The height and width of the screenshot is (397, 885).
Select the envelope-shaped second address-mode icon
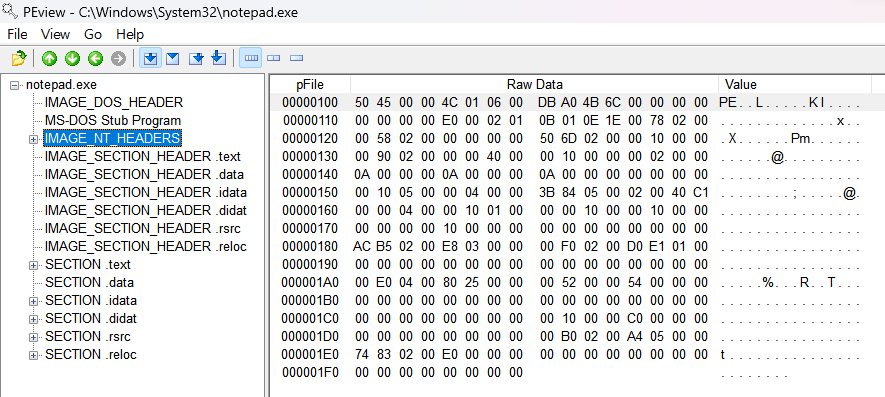click(x=173, y=58)
